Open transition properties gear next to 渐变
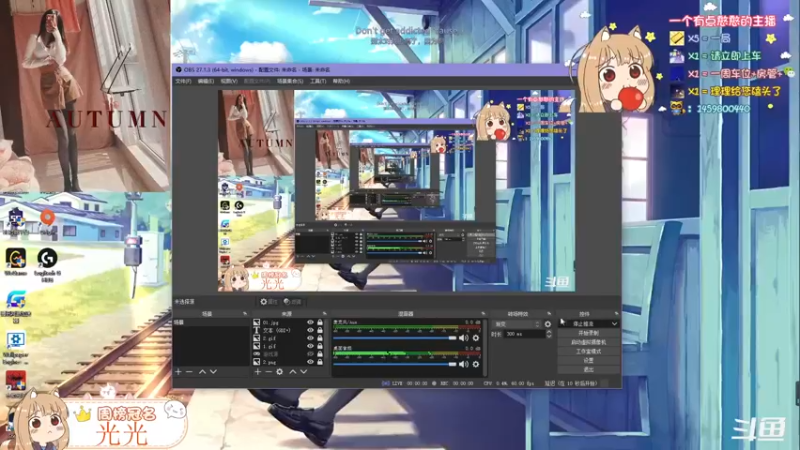Image resolution: width=800 pixels, height=450 pixels. coord(547,324)
